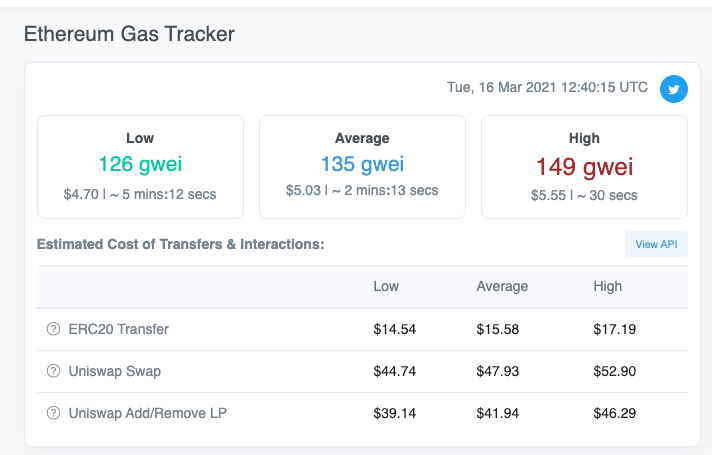The width and height of the screenshot is (712, 455).
Task: Open the help icon beside Uniswap Swap
Action: (x=54, y=371)
